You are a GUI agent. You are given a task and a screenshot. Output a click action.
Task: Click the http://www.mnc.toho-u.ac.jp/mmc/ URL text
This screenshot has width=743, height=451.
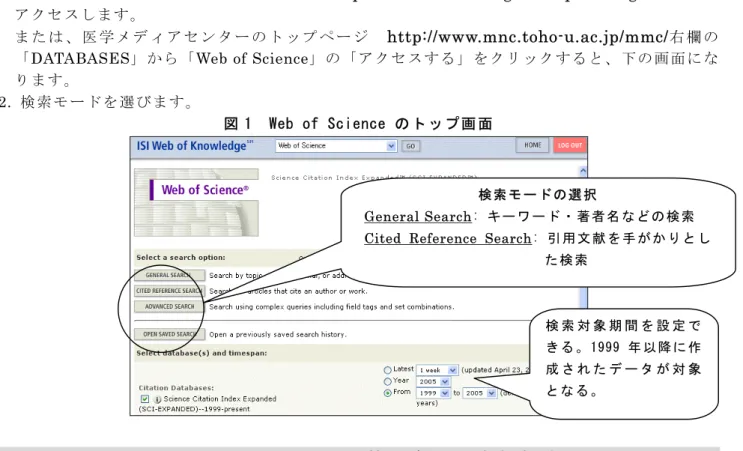pos(527,36)
